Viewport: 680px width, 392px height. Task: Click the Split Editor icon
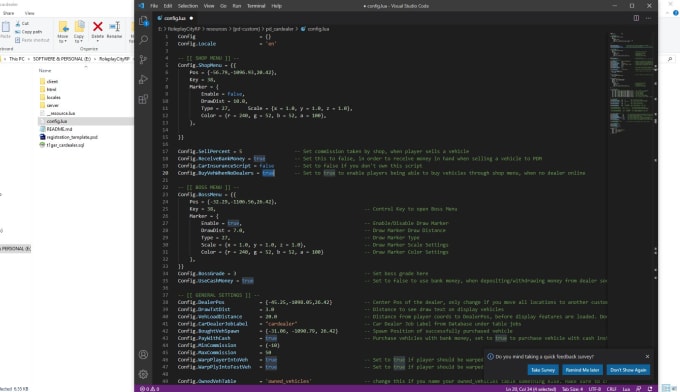click(x=636, y=18)
